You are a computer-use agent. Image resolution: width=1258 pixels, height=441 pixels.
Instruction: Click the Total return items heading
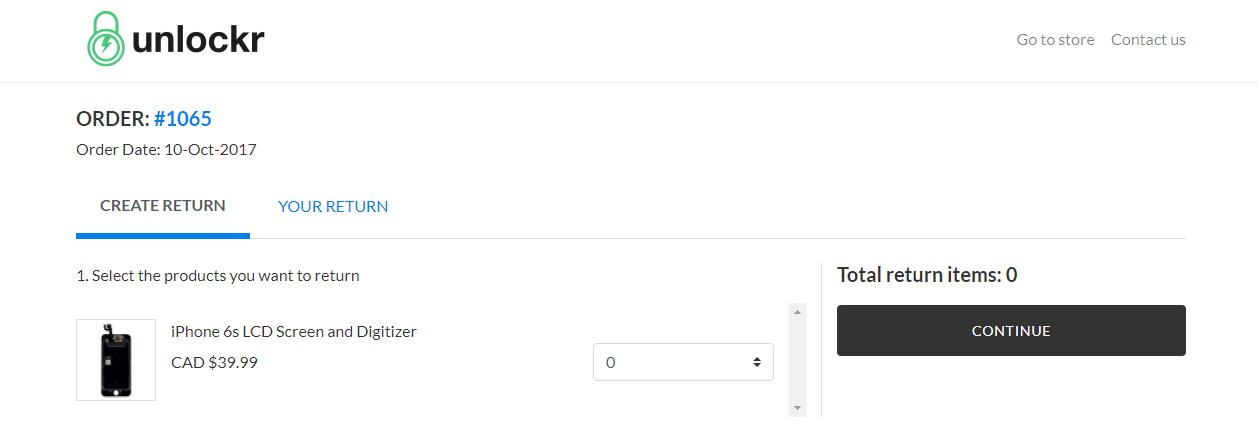(927, 275)
